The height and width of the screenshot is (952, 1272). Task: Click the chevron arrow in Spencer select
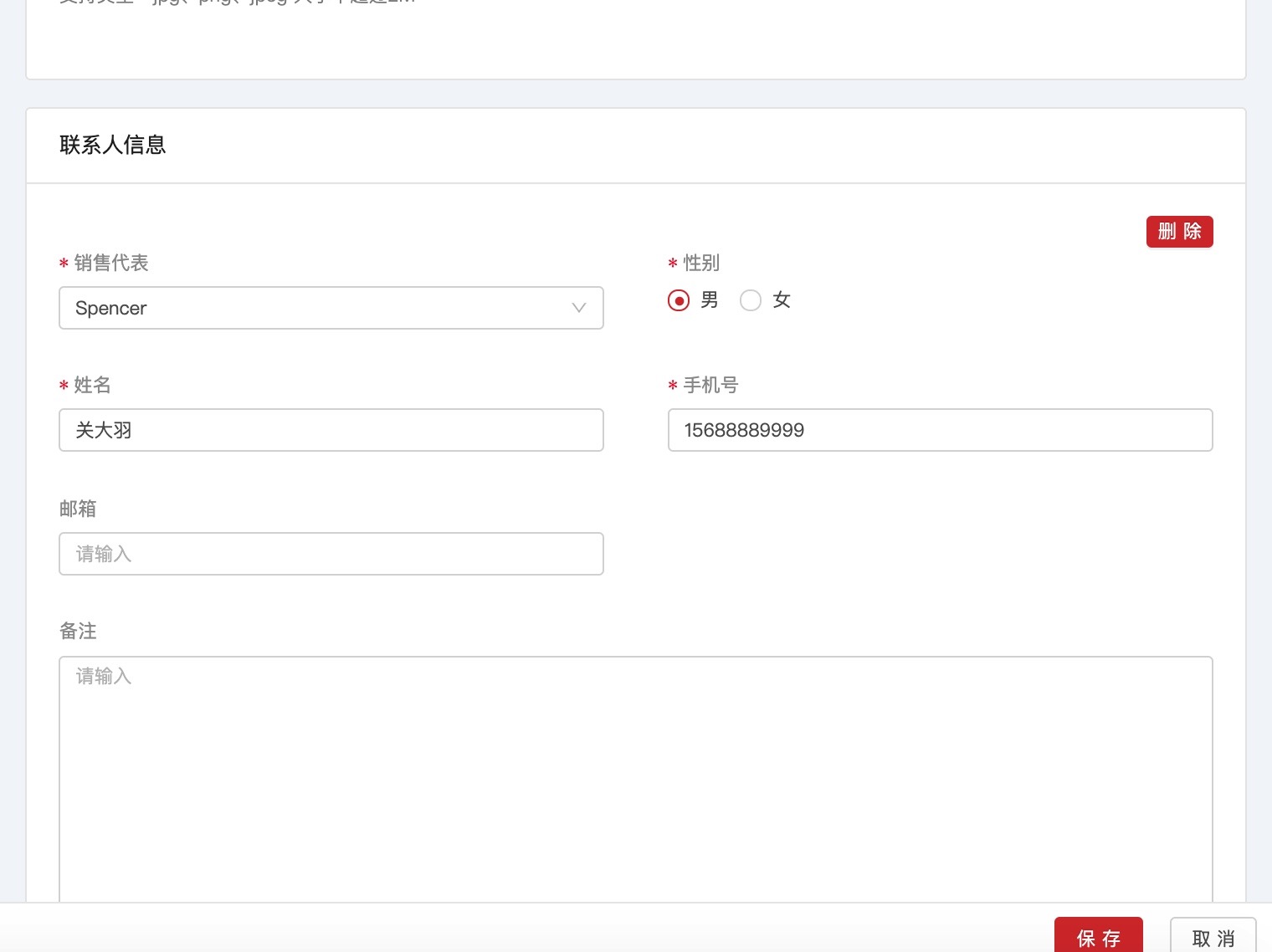click(x=578, y=308)
